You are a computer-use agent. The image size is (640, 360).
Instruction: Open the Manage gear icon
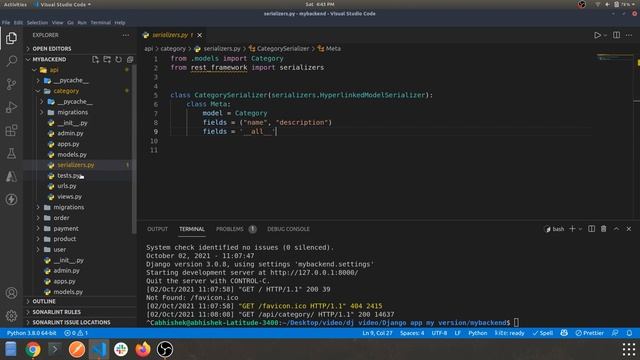(11, 316)
